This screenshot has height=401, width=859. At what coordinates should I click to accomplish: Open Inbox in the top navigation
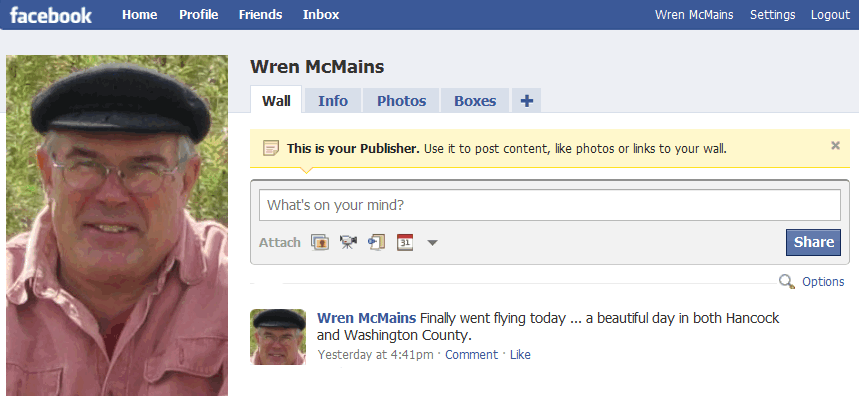pyautogui.click(x=321, y=15)
